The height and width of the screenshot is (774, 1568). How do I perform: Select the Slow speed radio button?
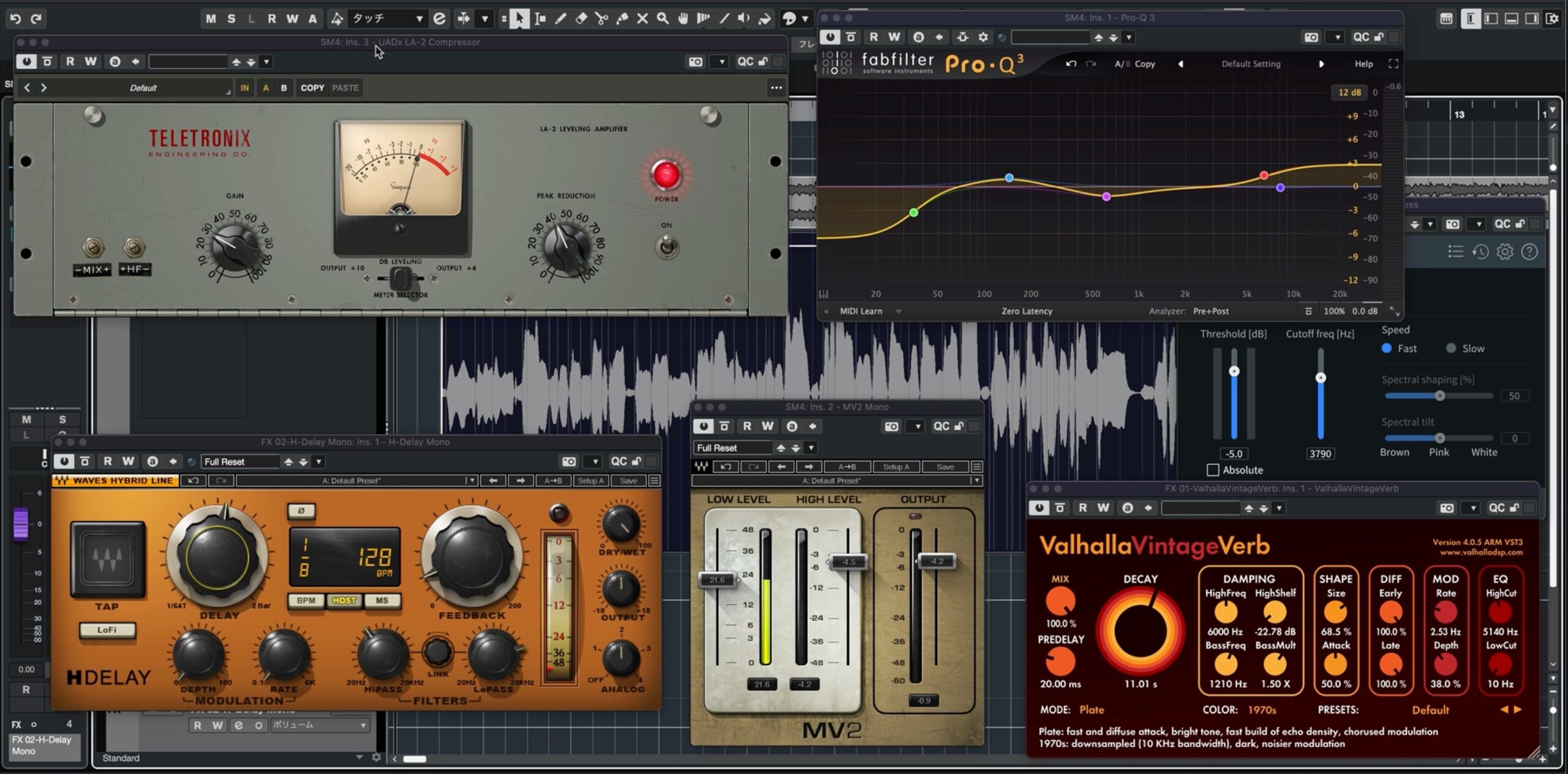tap(1451, 348)
